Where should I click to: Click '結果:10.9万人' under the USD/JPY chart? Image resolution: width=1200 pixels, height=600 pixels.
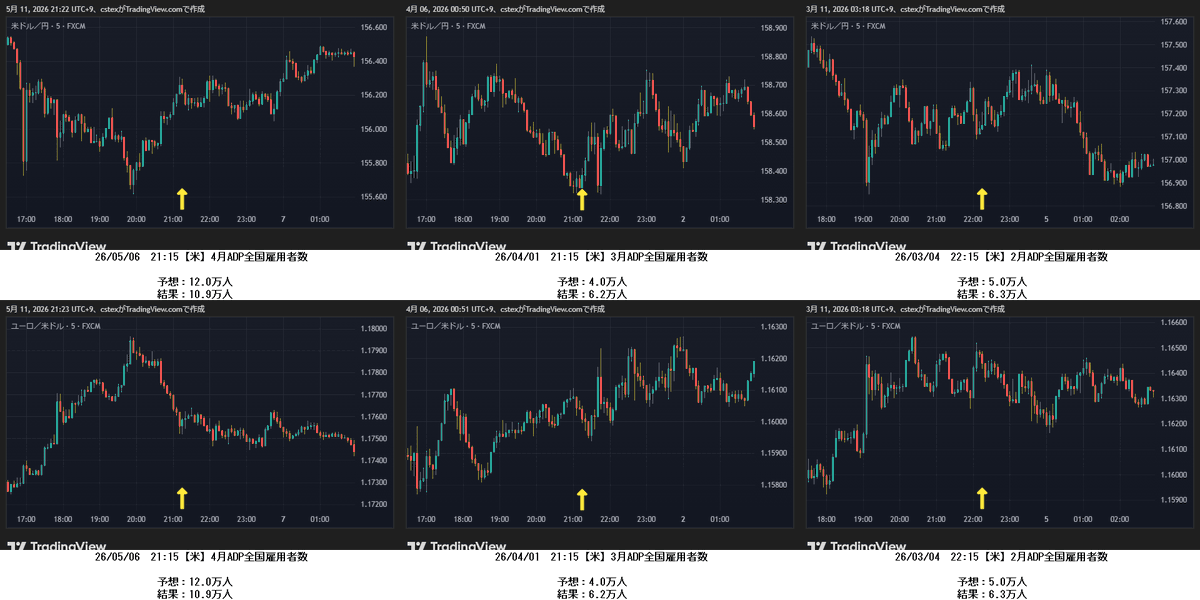[x=195, y=294]
